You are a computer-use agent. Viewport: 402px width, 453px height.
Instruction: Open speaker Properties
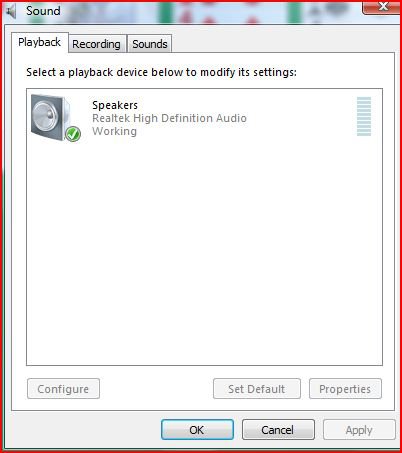click(345, 389)
